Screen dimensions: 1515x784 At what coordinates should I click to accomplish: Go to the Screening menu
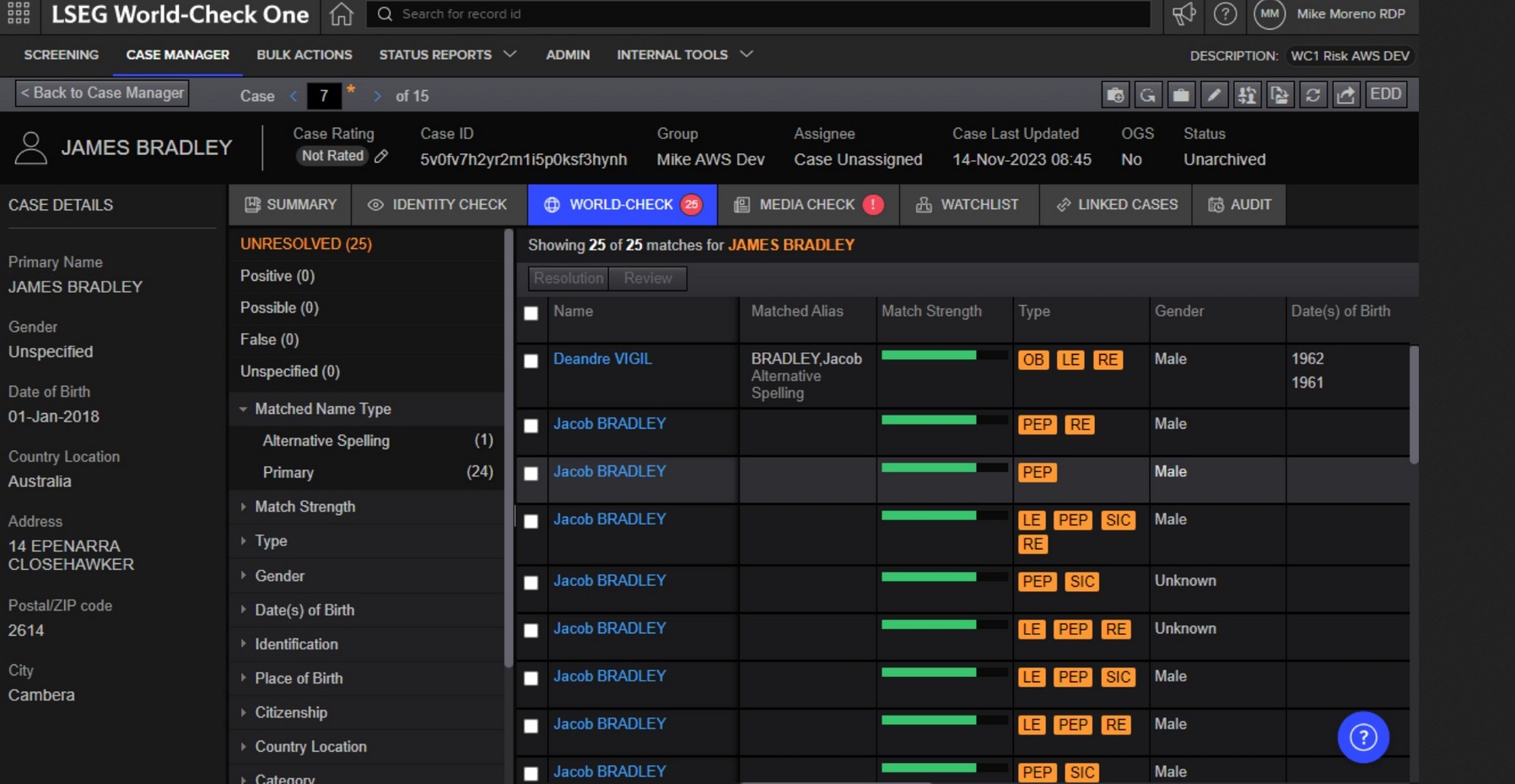(x=61, y=55)
